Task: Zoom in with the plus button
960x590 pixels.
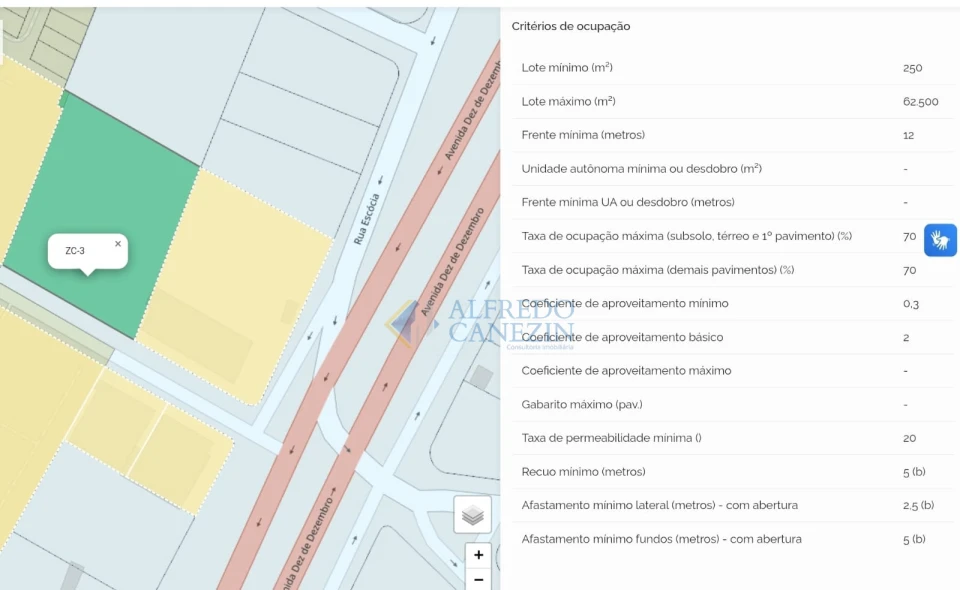Action: 479,555
